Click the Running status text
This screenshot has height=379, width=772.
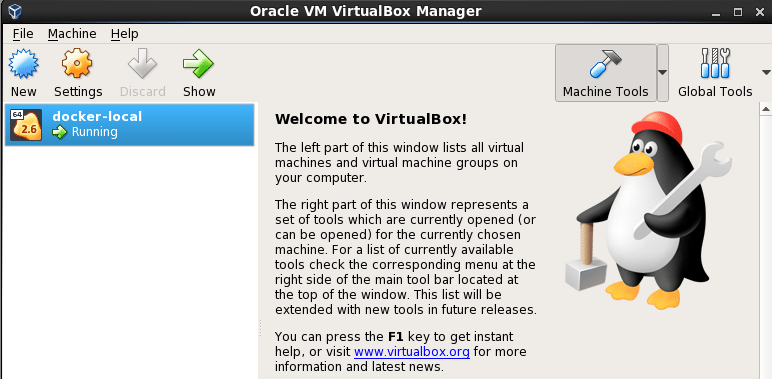[x=95, y=132]
